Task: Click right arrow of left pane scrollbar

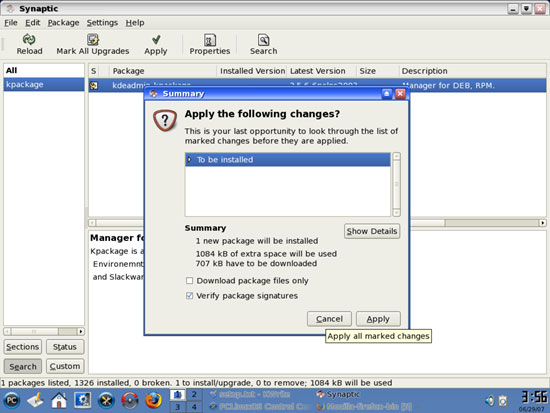Action: point(81,331)
